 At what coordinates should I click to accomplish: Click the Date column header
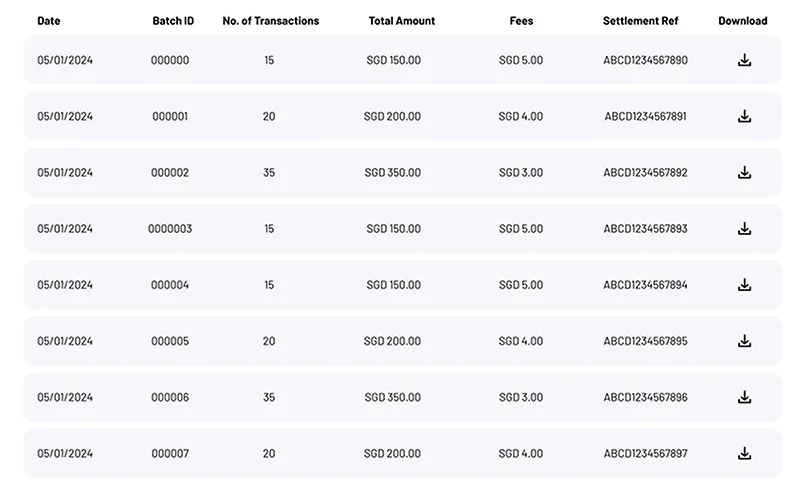coord(48,21)
